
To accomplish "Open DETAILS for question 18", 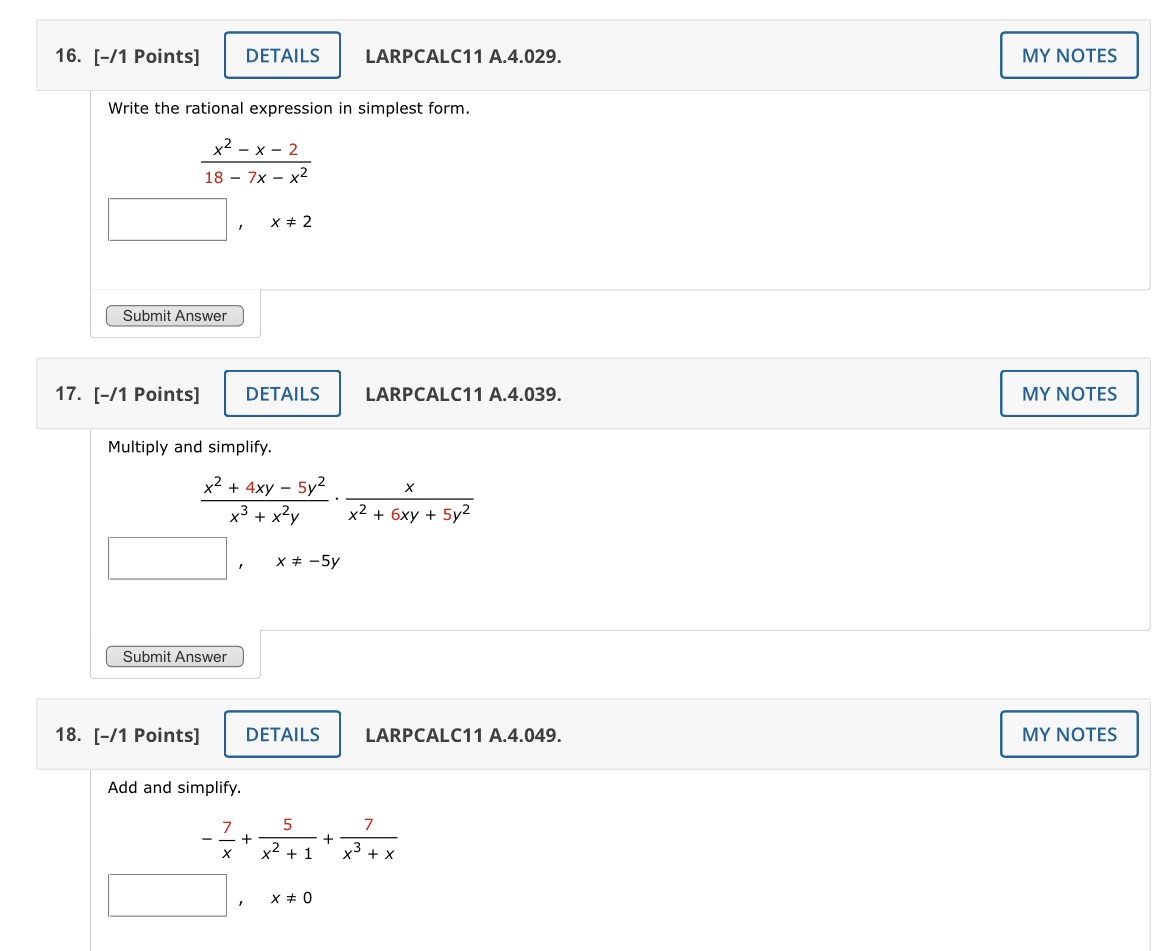I will 282,734.
